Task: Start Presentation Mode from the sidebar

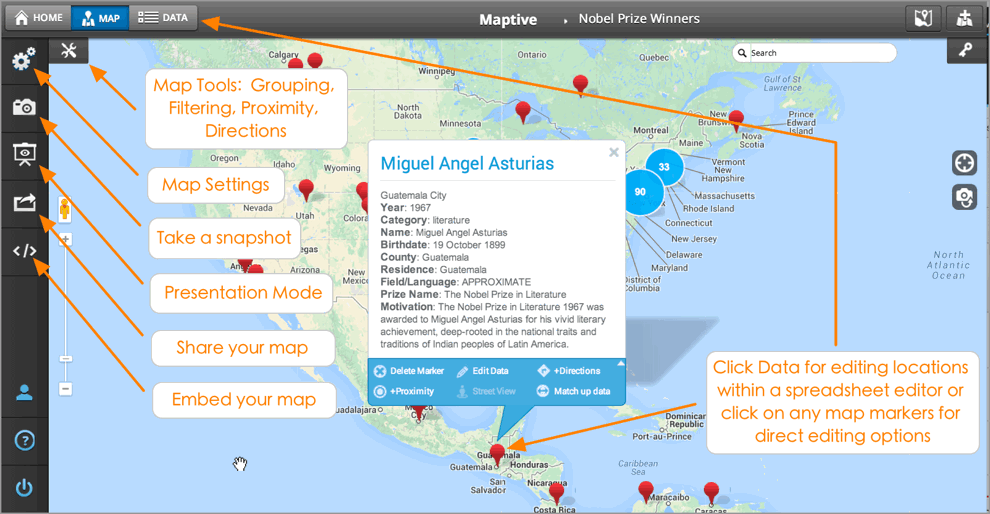Action: pyautogui.click(x=24, y=154)
